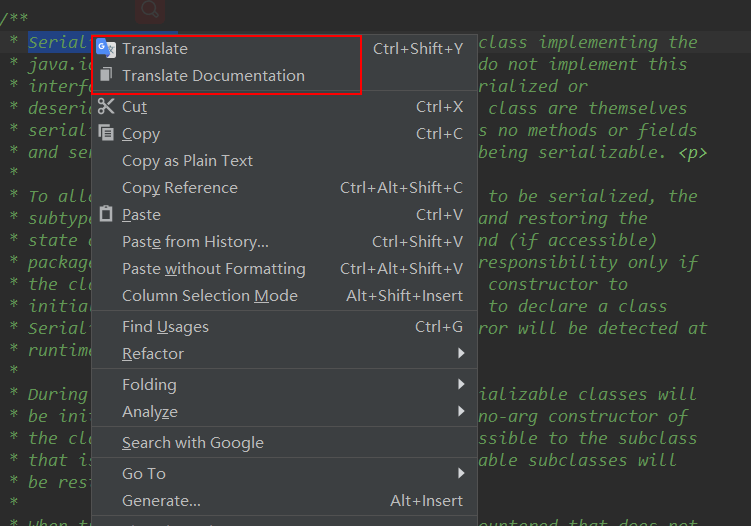Toggle Column Selection Mode
Viewport: 751px width, 526px height.
(x=210, y=295)
